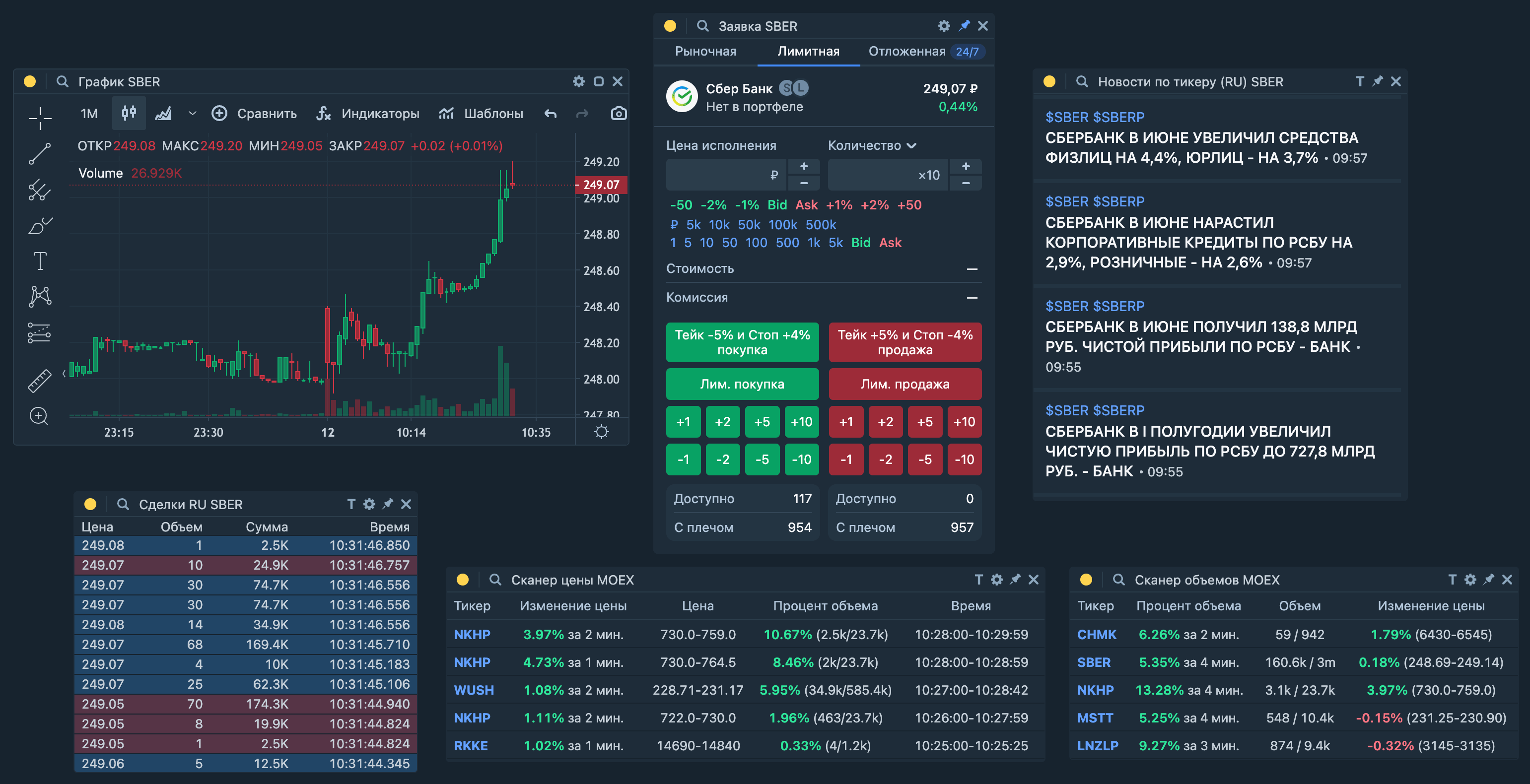The image size is (1530, 784).
Task: Select the brush drawing tool
Action: (x=40, y=226)
